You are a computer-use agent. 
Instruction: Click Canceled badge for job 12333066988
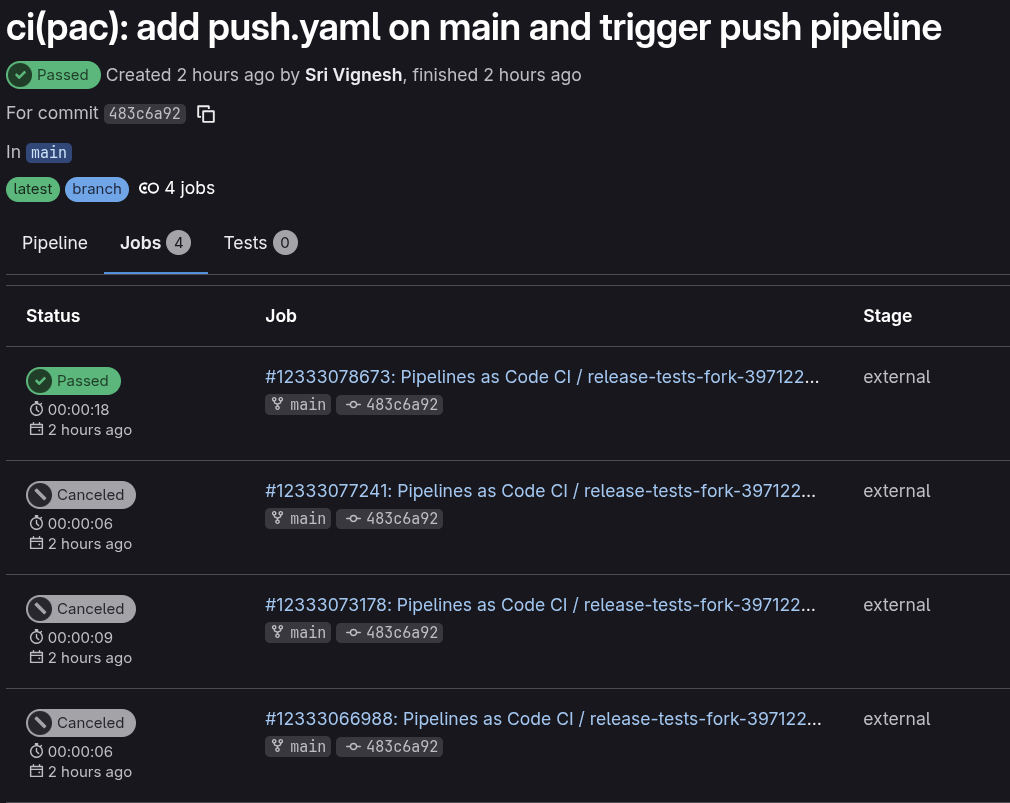click(x=80, y=723)
